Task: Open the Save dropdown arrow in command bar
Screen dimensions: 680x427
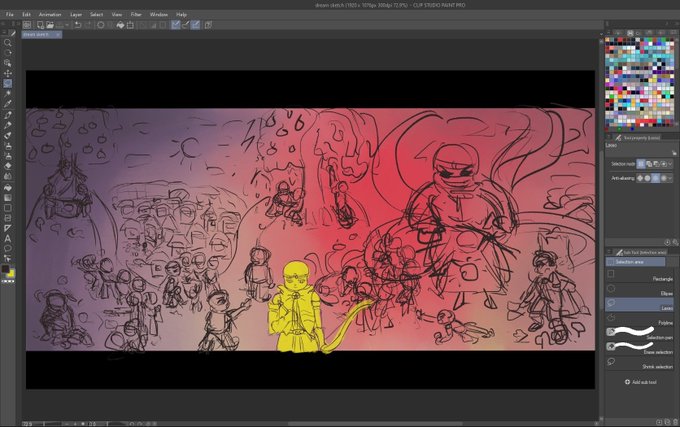Action: click(x=67, y=25)
